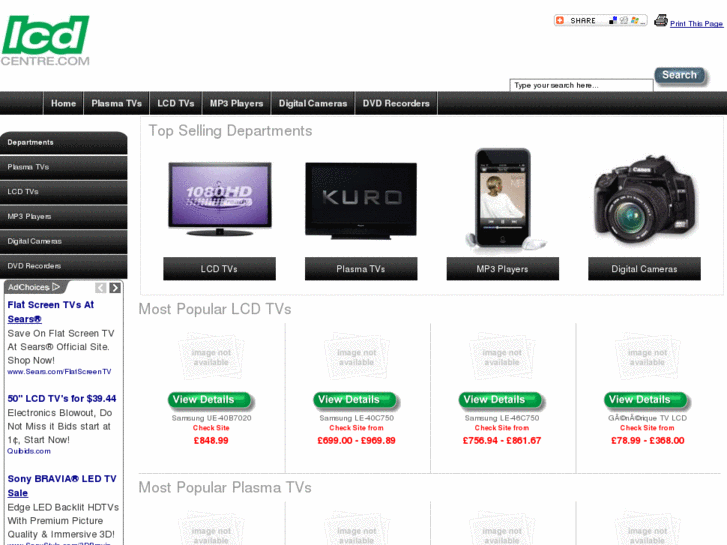
Task: Click the £756.94 - £861.67 price range
Action: (502, 441)
